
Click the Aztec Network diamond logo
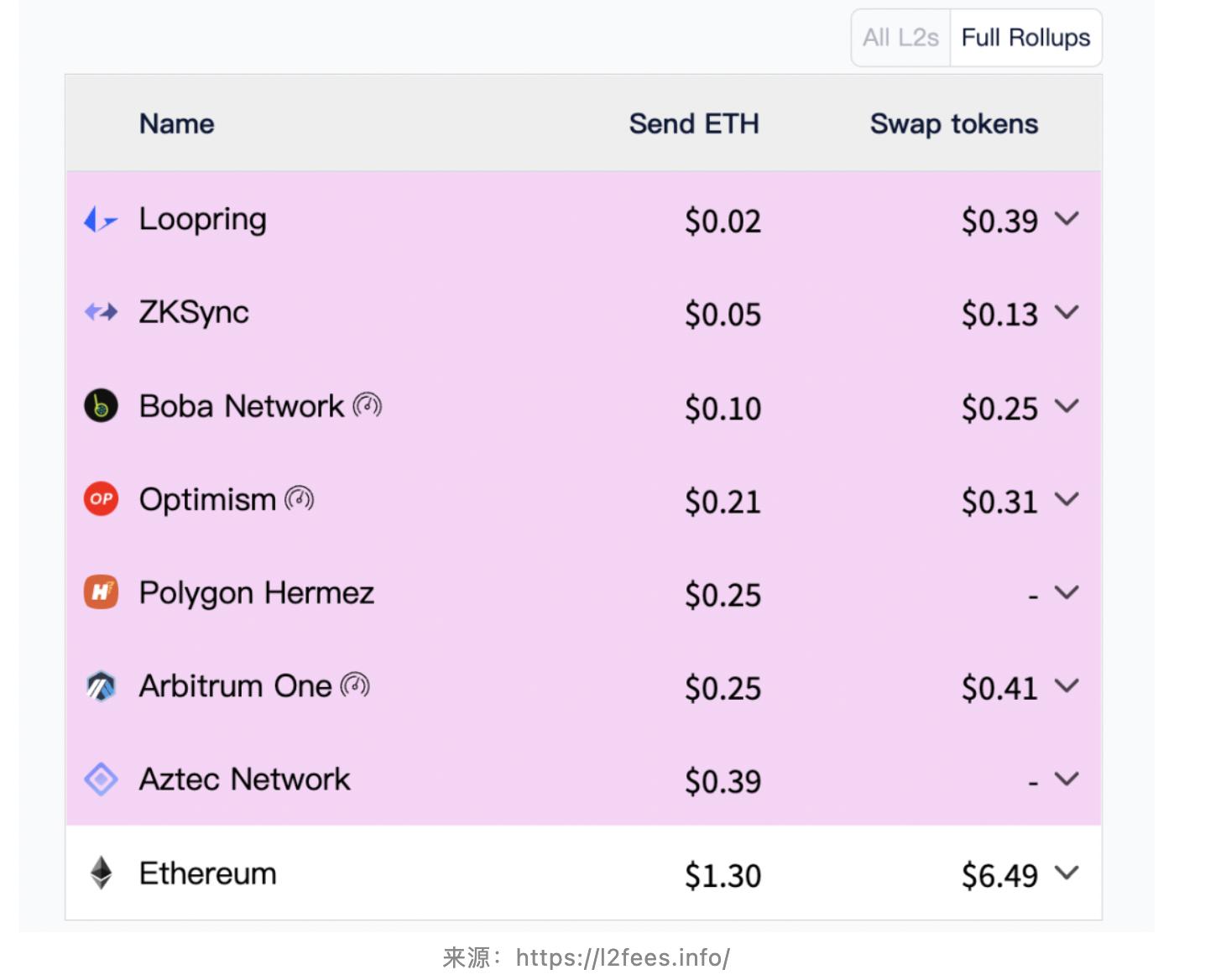[101, 779]
